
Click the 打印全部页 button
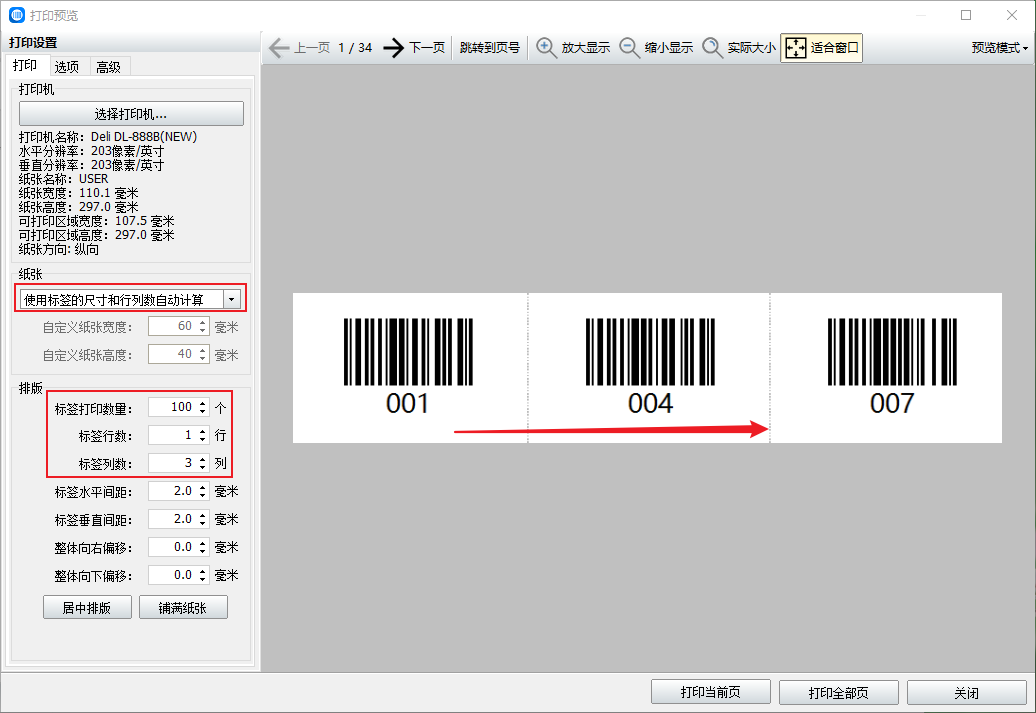(x=838, y=692)
